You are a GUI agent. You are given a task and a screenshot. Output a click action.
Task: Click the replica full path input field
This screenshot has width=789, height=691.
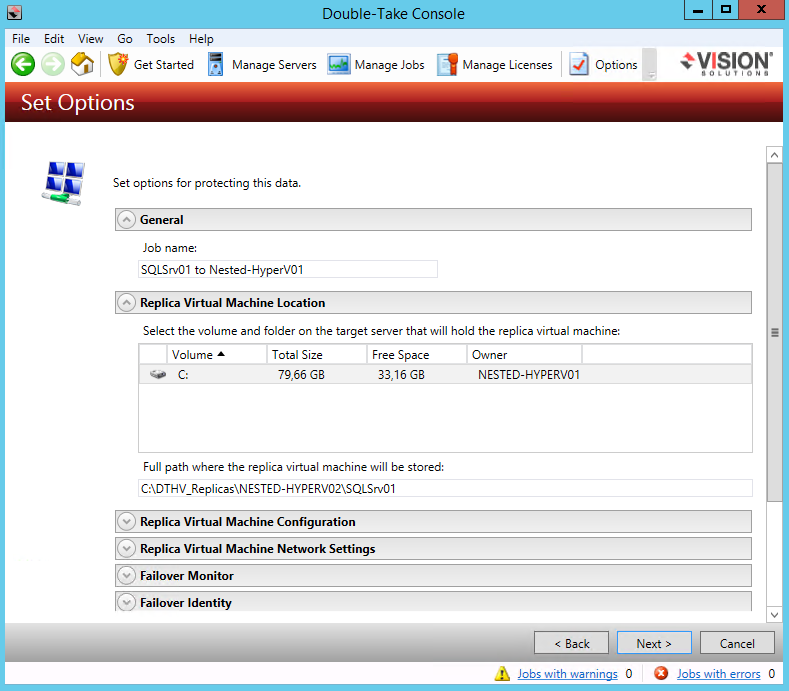[x=445, y=488]
